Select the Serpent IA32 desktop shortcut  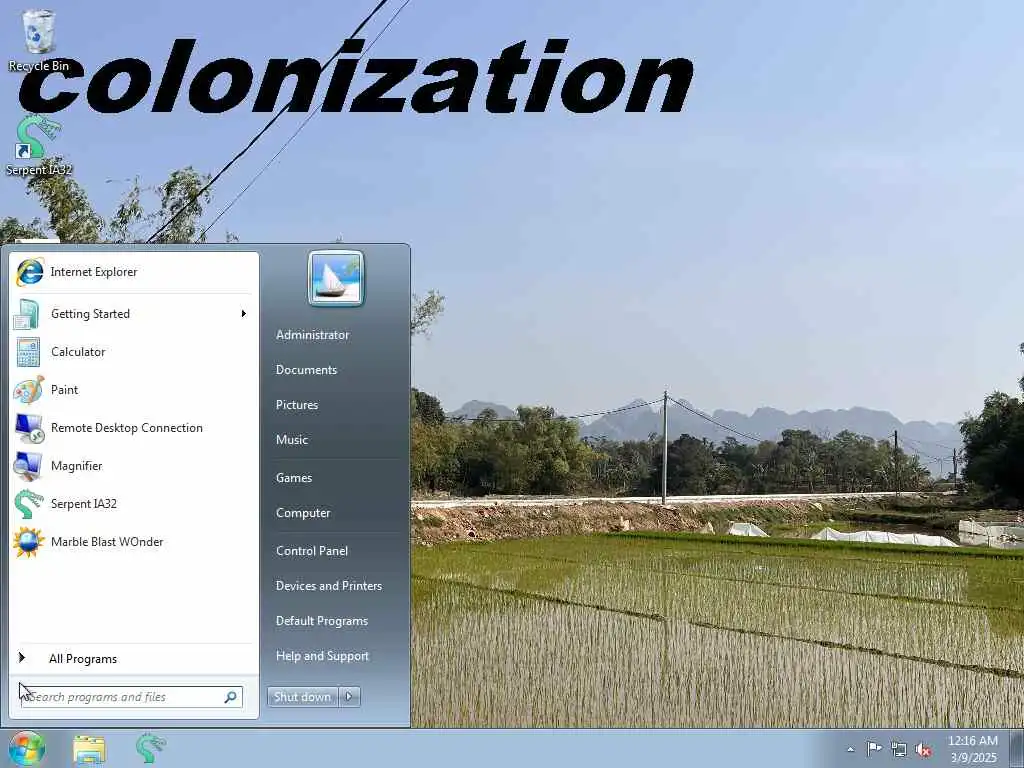pyautogui.click(x=39, y=145)
